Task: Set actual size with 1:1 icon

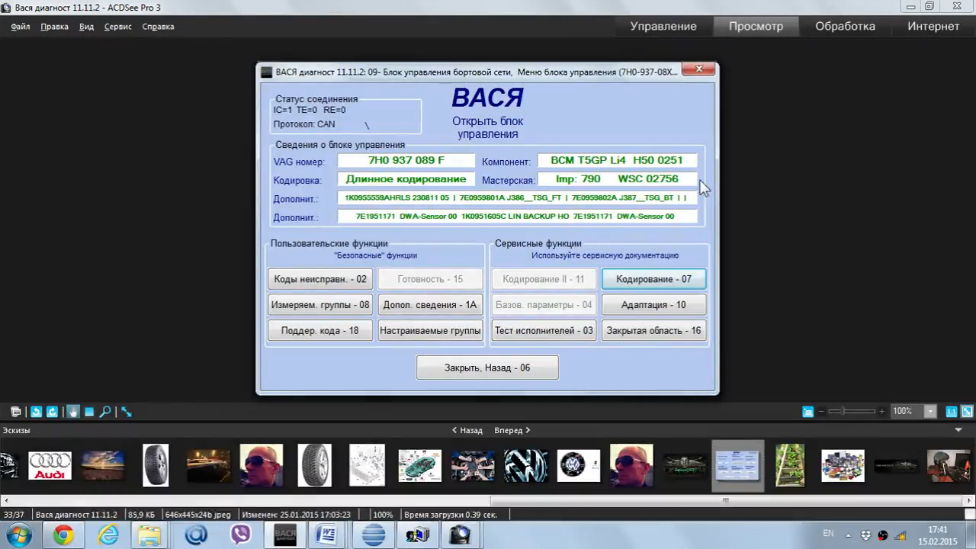Action: point(951,411)
